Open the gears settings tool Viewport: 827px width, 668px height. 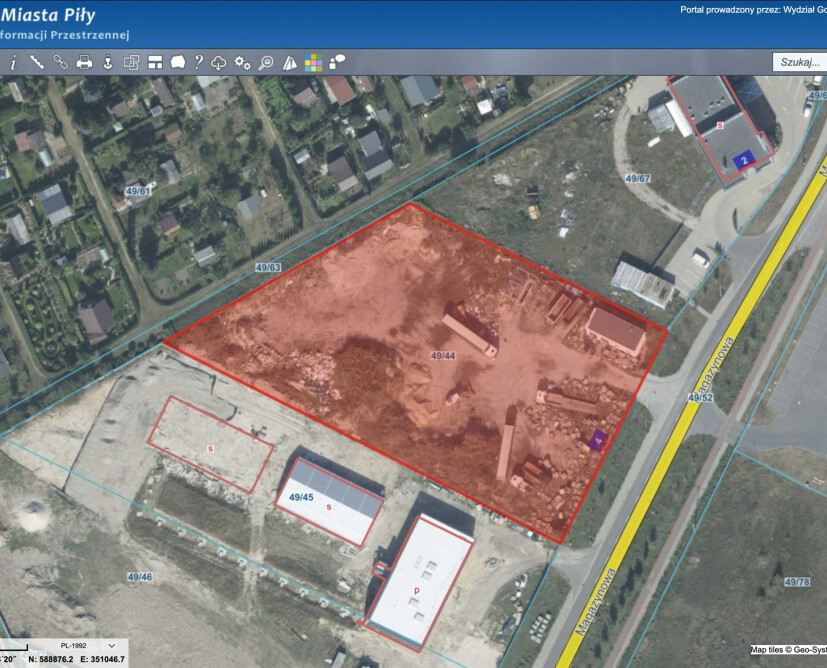242,62
